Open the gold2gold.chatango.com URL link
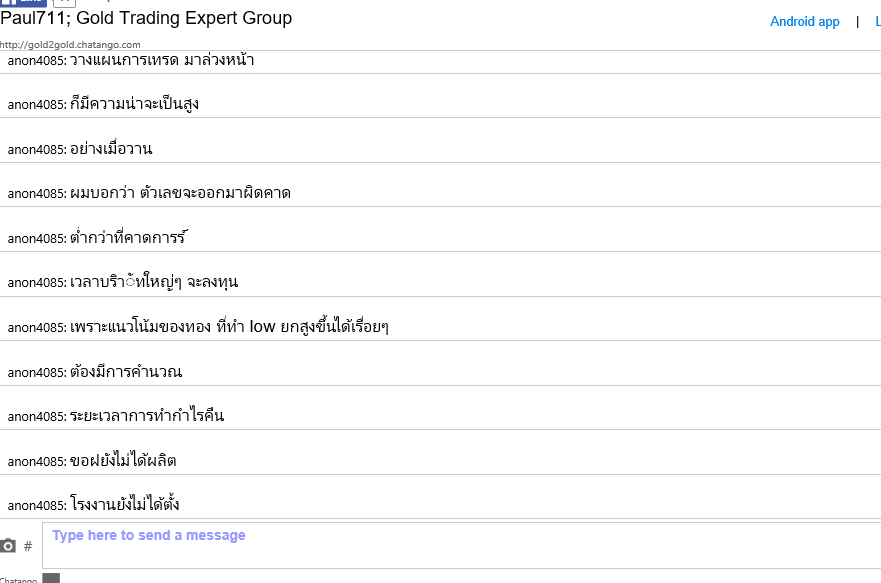Screen dimensions: 881x583 [x=70, y=44]
